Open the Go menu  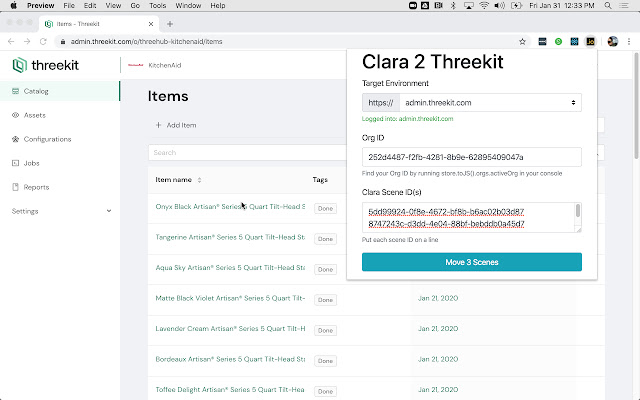(x=135, y=5)
